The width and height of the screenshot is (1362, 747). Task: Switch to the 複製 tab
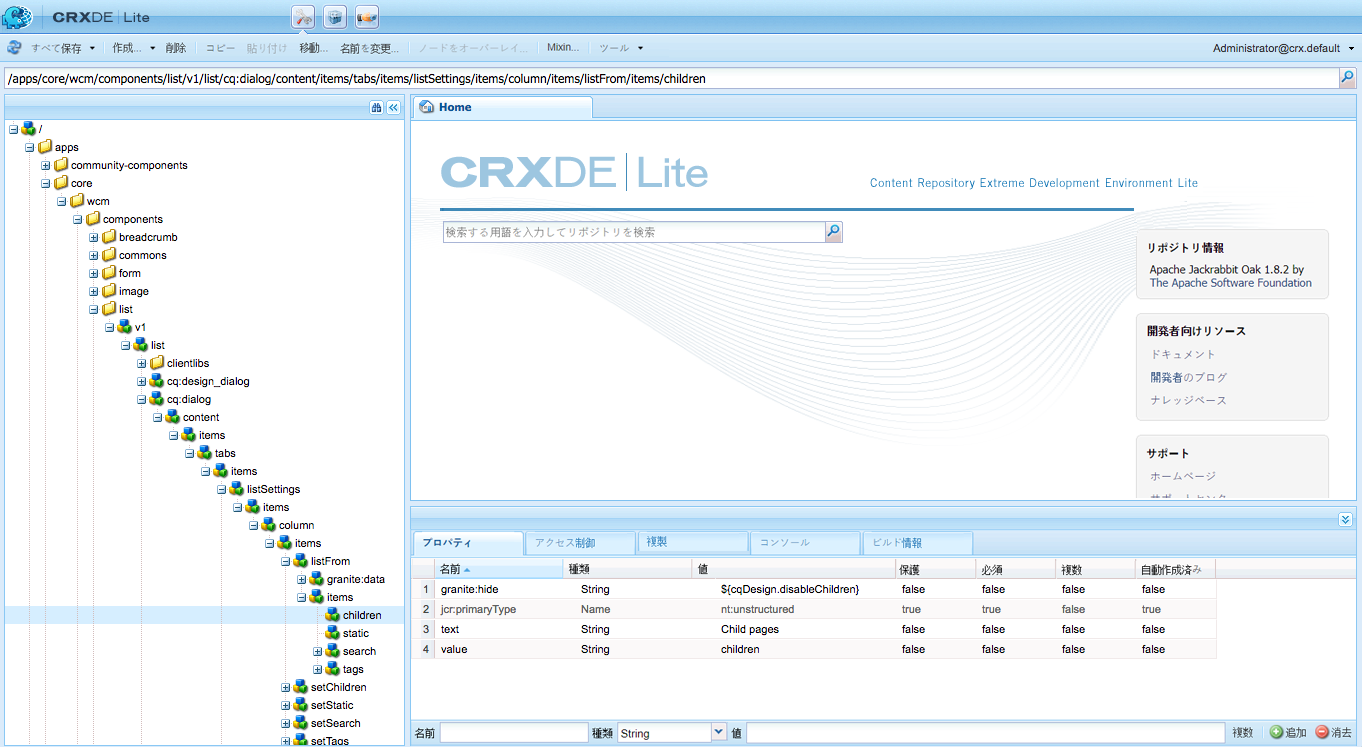tap(693, 543)
